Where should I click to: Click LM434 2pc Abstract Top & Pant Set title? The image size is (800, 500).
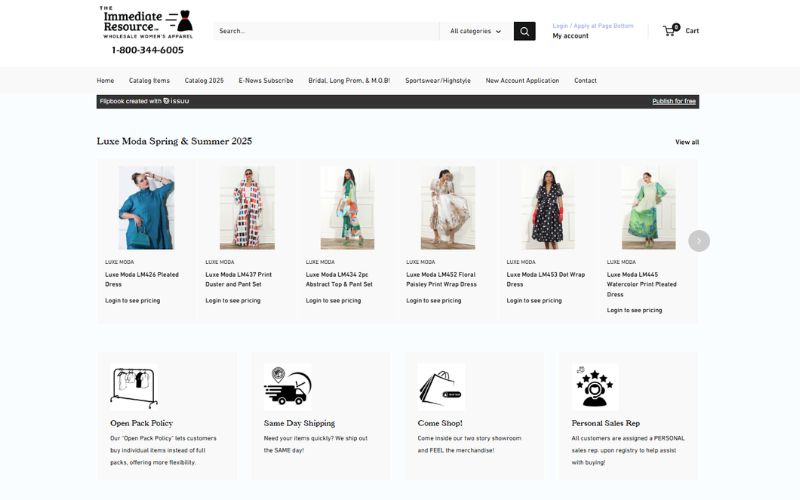click(339, 280)
